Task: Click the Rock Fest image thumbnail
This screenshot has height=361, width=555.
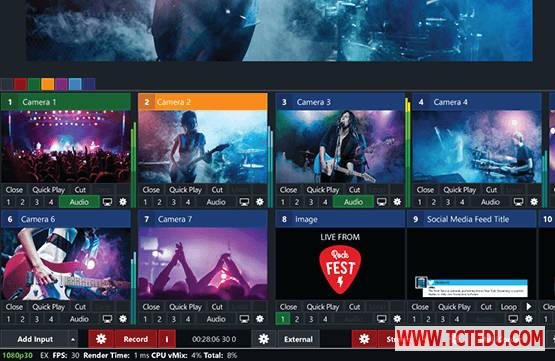Action: point(340,264)
